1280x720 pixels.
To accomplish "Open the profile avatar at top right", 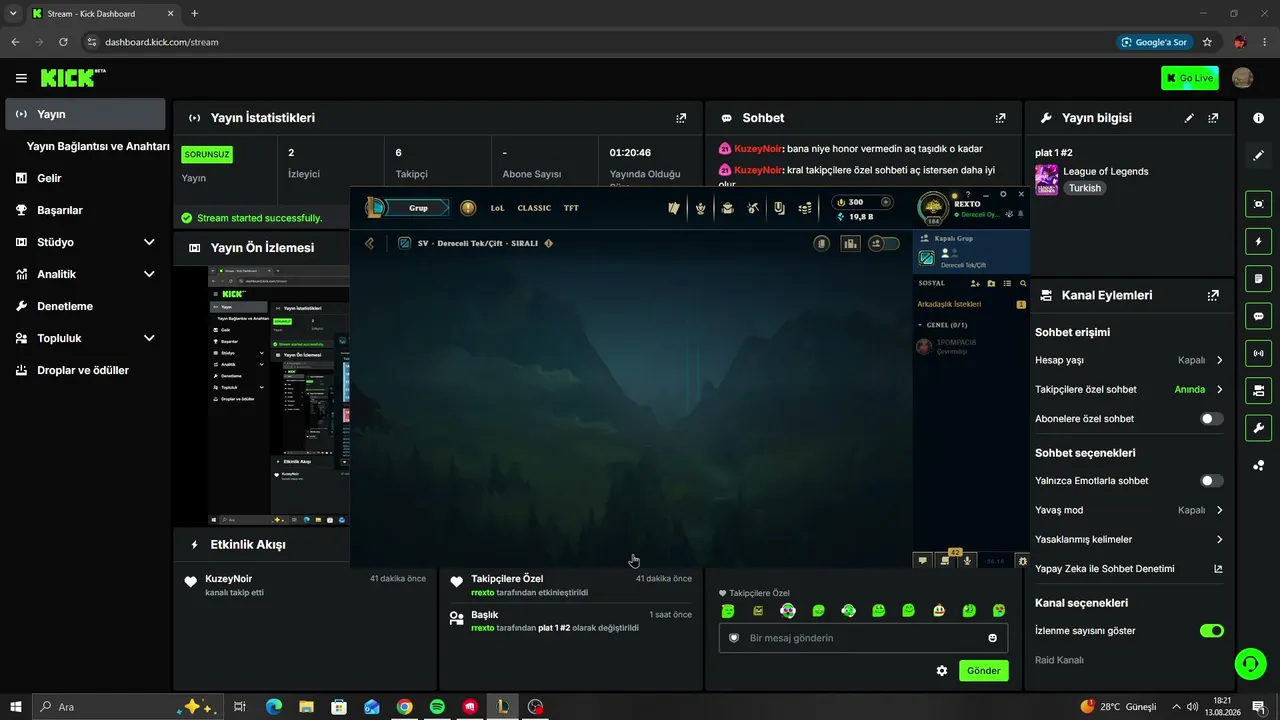I will [1242, 78].
